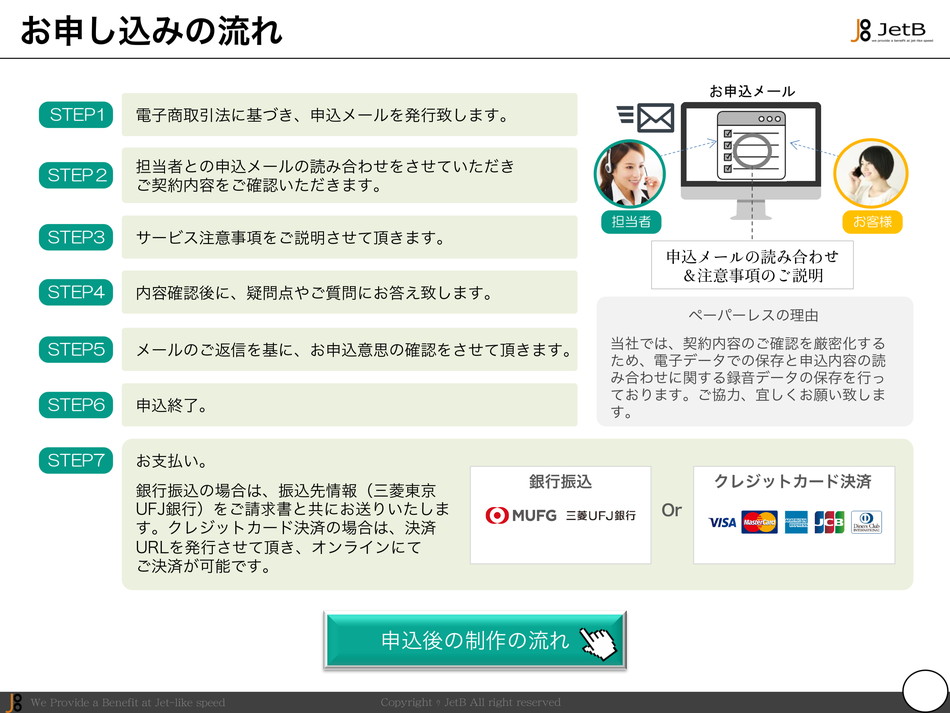Click the small JetB logo in footer

tap(13, 702)
